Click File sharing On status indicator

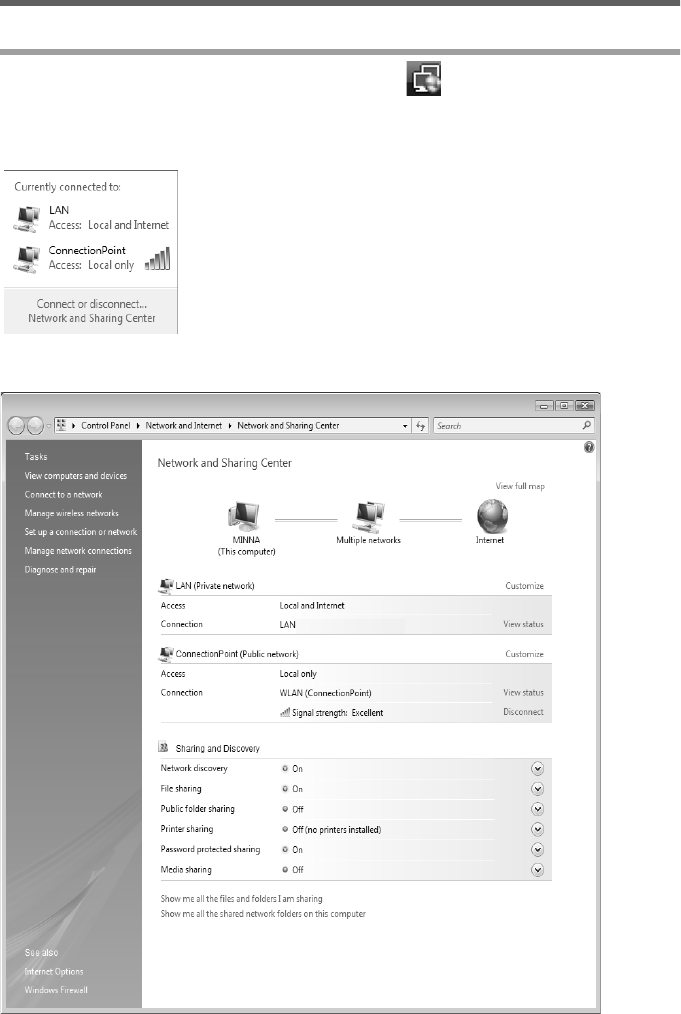285,789
